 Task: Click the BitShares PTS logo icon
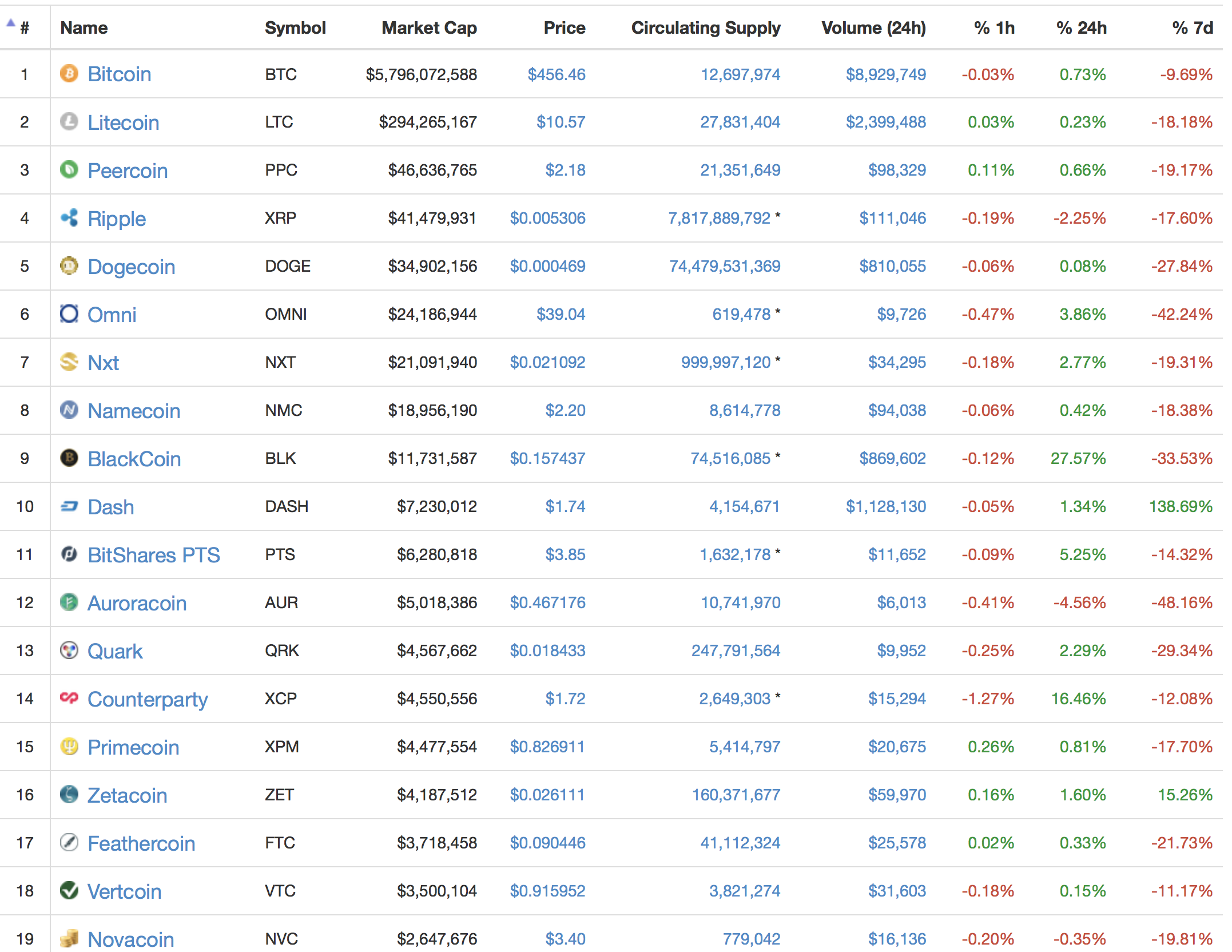[x=69, y=554]
